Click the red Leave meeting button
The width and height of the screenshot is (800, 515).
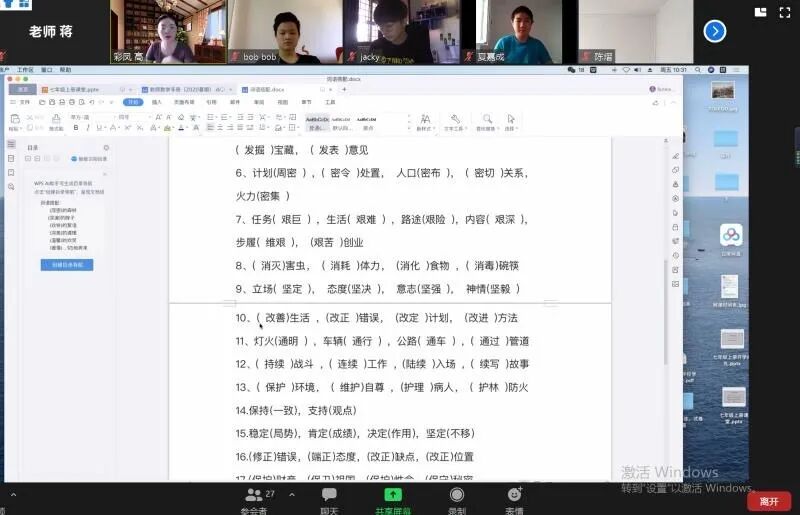coord(769,501)
